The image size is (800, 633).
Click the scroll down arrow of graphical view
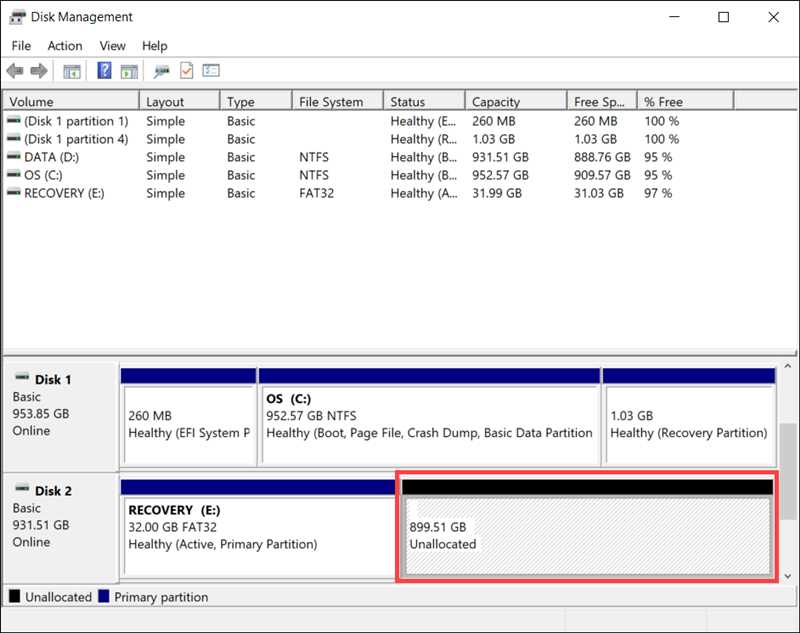[788, 576]
